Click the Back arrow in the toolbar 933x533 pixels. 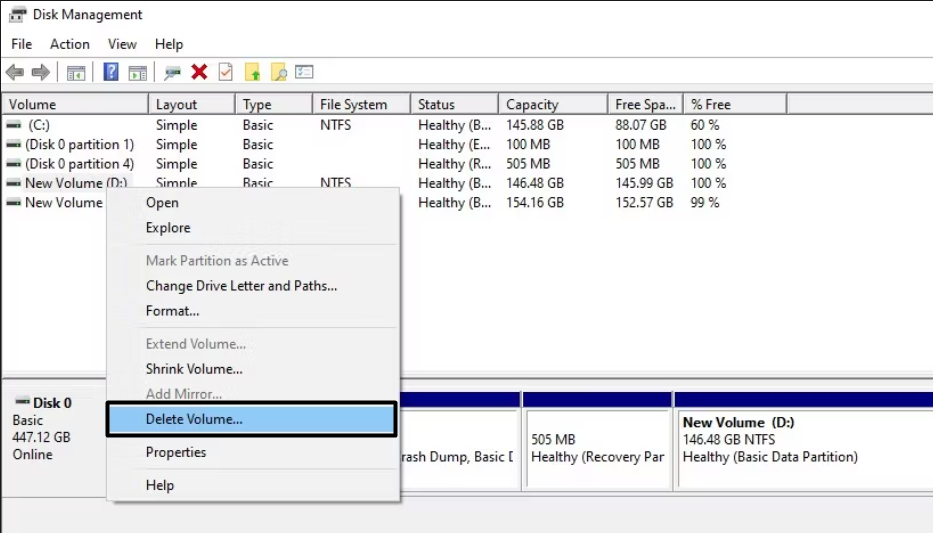[x=15, y=72]
